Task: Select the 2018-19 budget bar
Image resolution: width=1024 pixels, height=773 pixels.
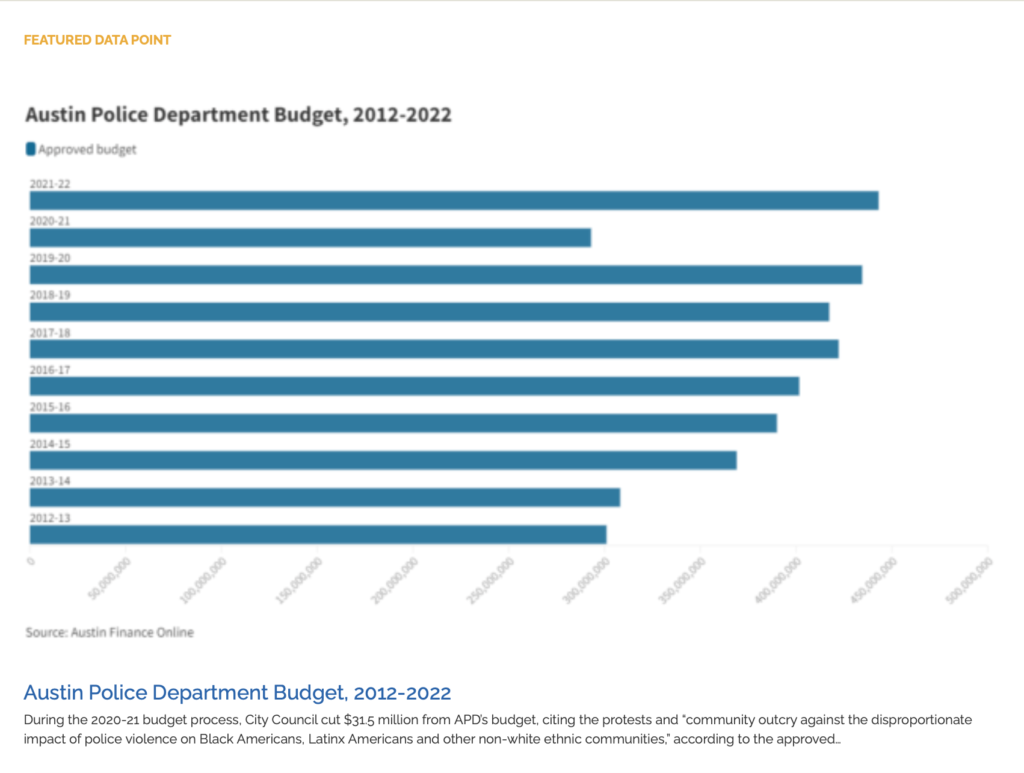Action: [429, 312]
